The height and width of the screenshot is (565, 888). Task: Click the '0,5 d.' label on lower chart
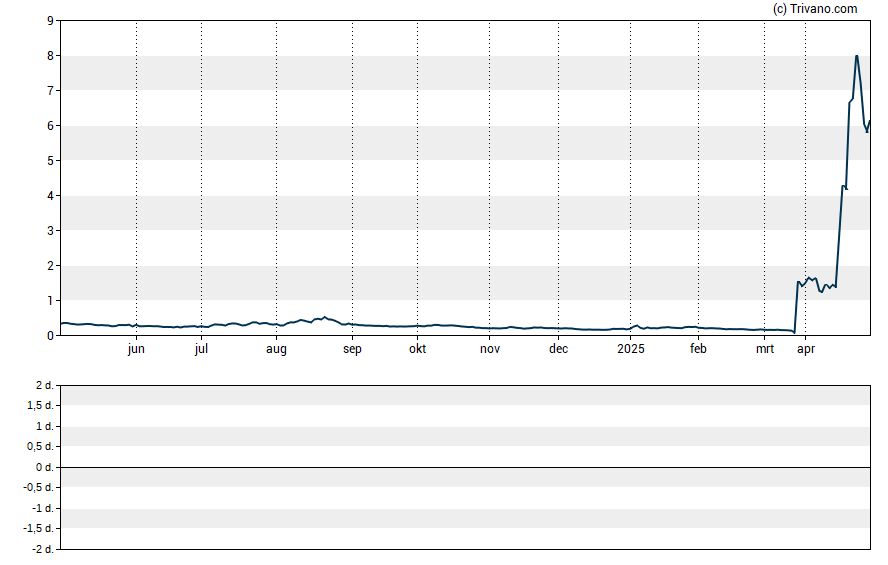pyautogui.click(x=40, y=447)
